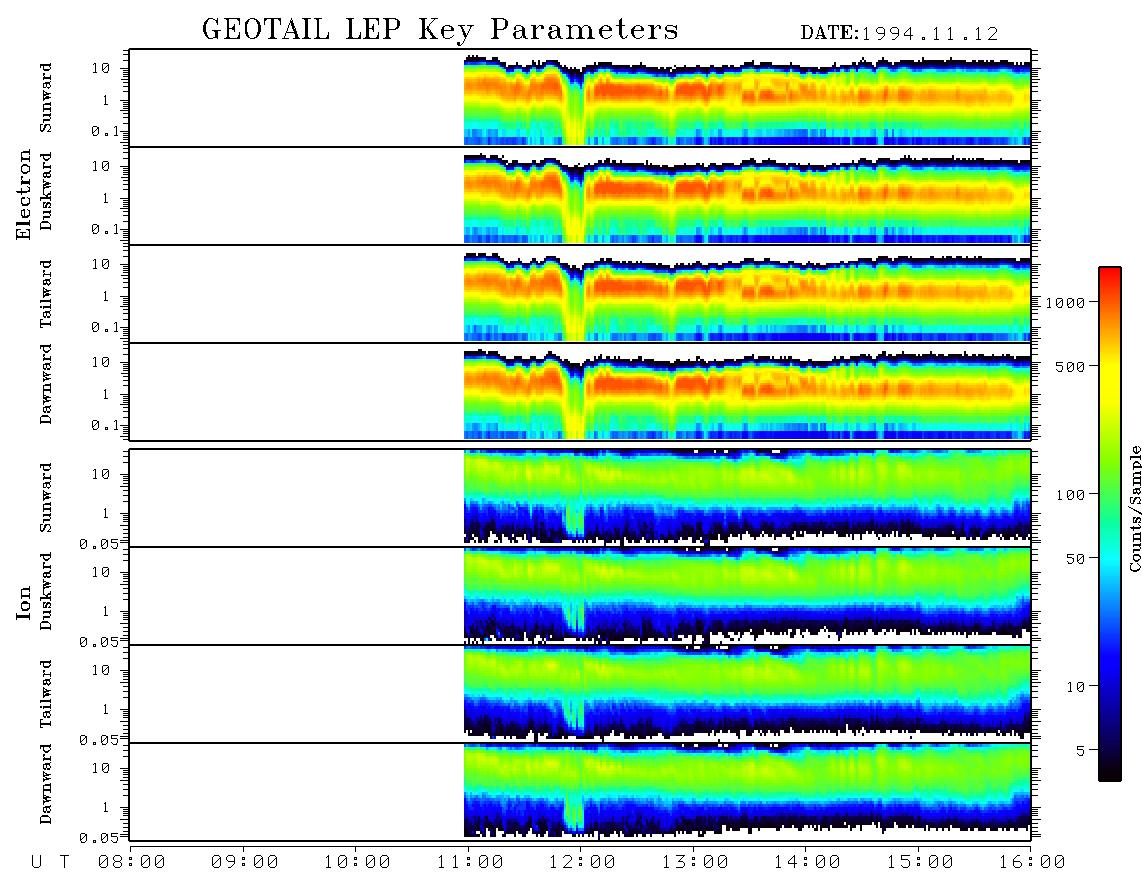Click the 0.05 tick of Ion Sunward
1142x880 pixels.
99,543
